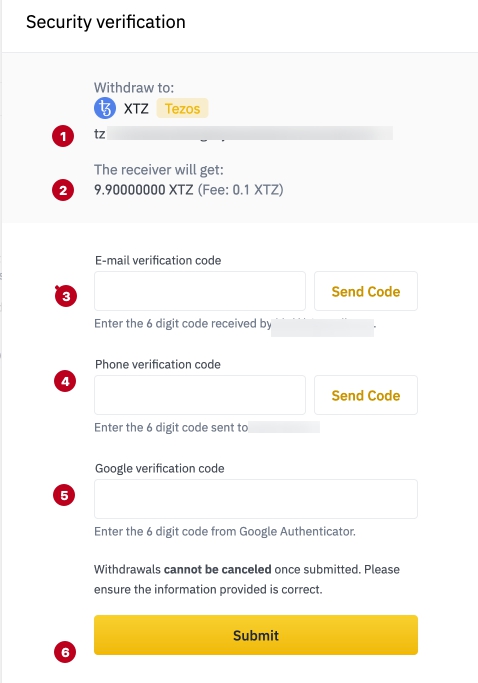This screenshot has width=478, height=683.
Task: Click the Google Authenticator hint text
Action: 225,531
